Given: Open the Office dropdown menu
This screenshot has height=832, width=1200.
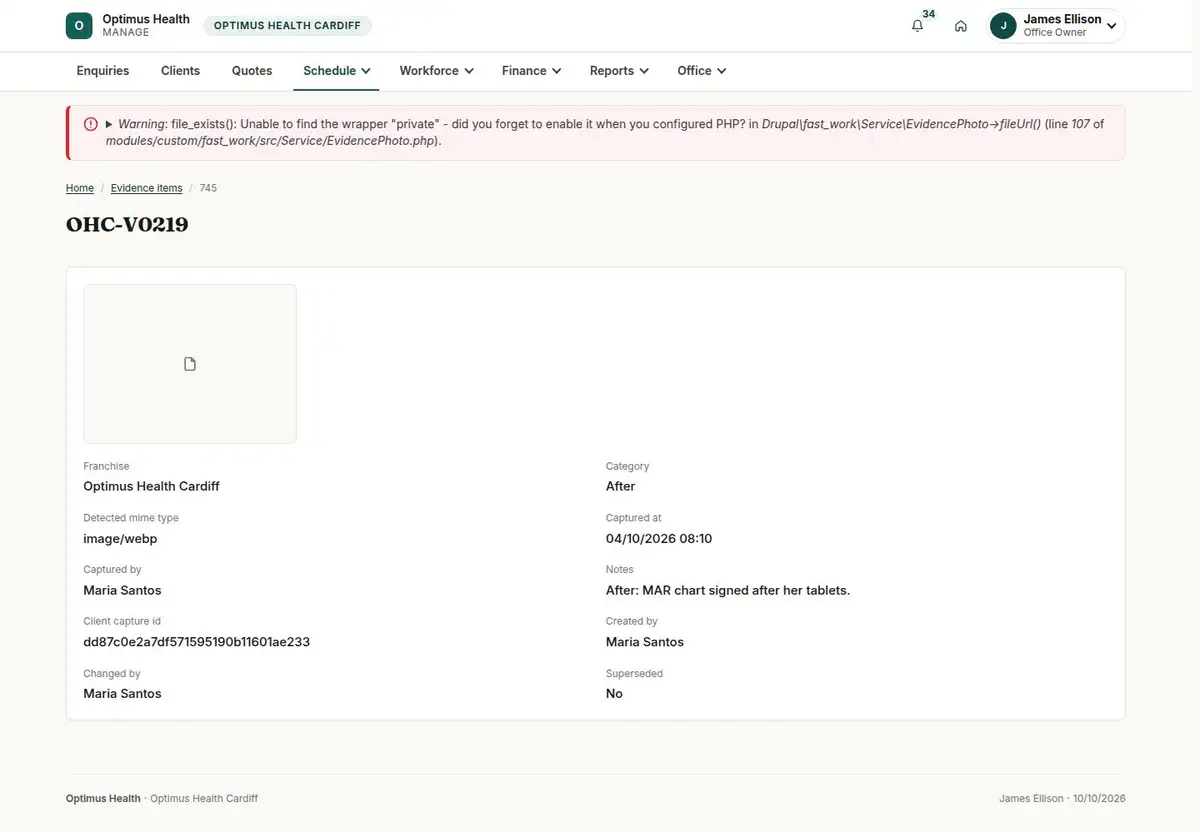Looking at the screenshot, I should [701, 71].
